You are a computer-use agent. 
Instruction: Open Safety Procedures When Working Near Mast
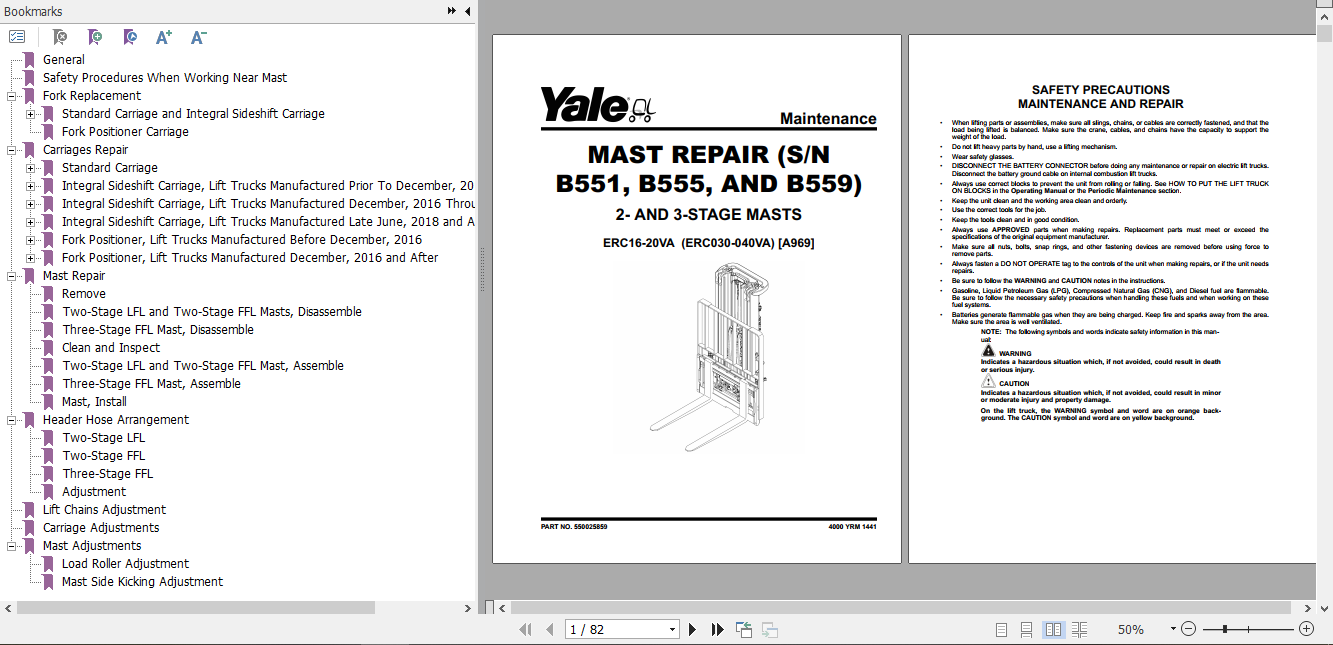165,78
